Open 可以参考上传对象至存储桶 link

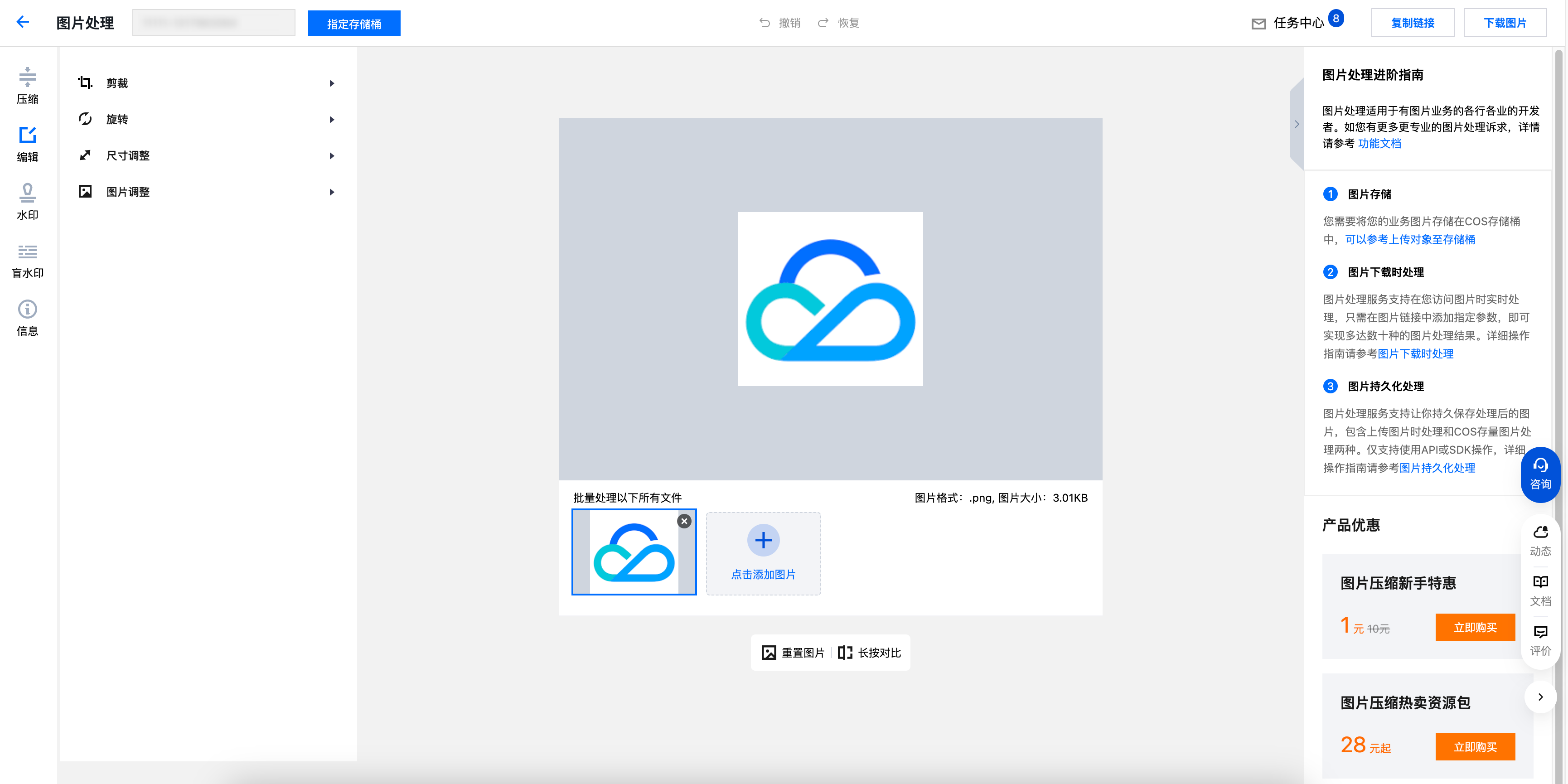pyautogui.click(x=1410, y=239)
